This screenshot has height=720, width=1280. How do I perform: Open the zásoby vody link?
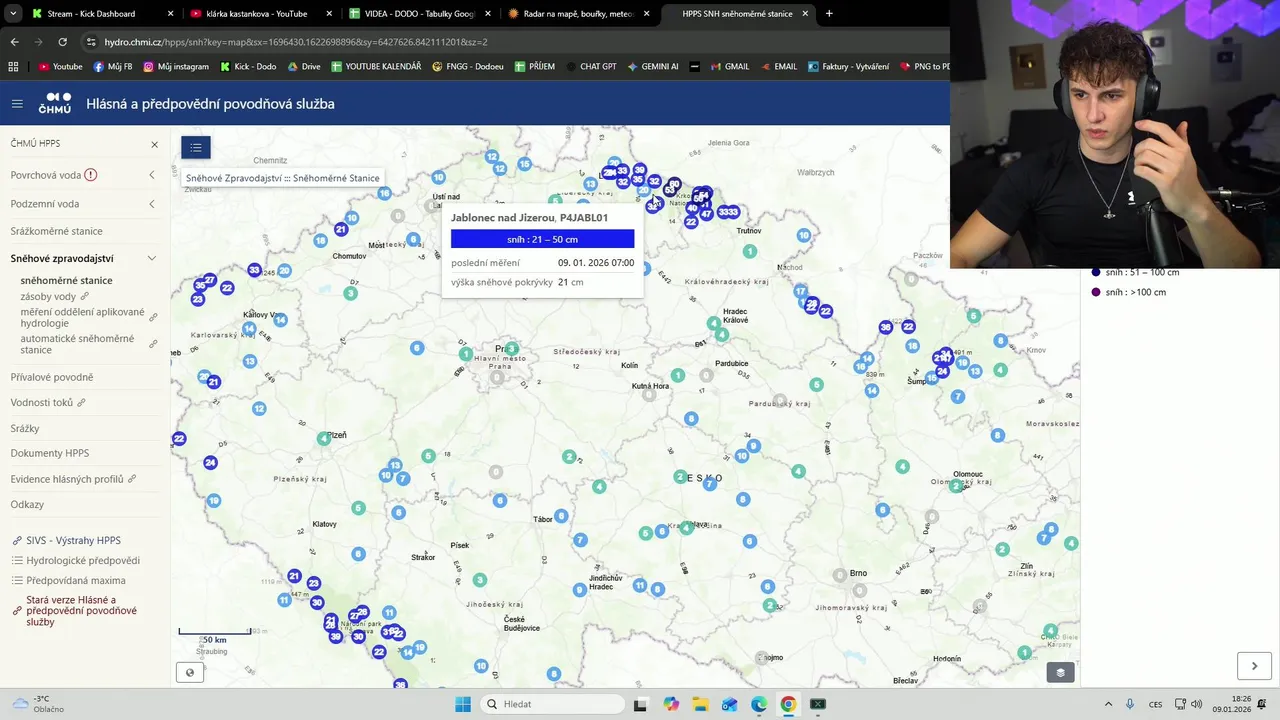48,297
